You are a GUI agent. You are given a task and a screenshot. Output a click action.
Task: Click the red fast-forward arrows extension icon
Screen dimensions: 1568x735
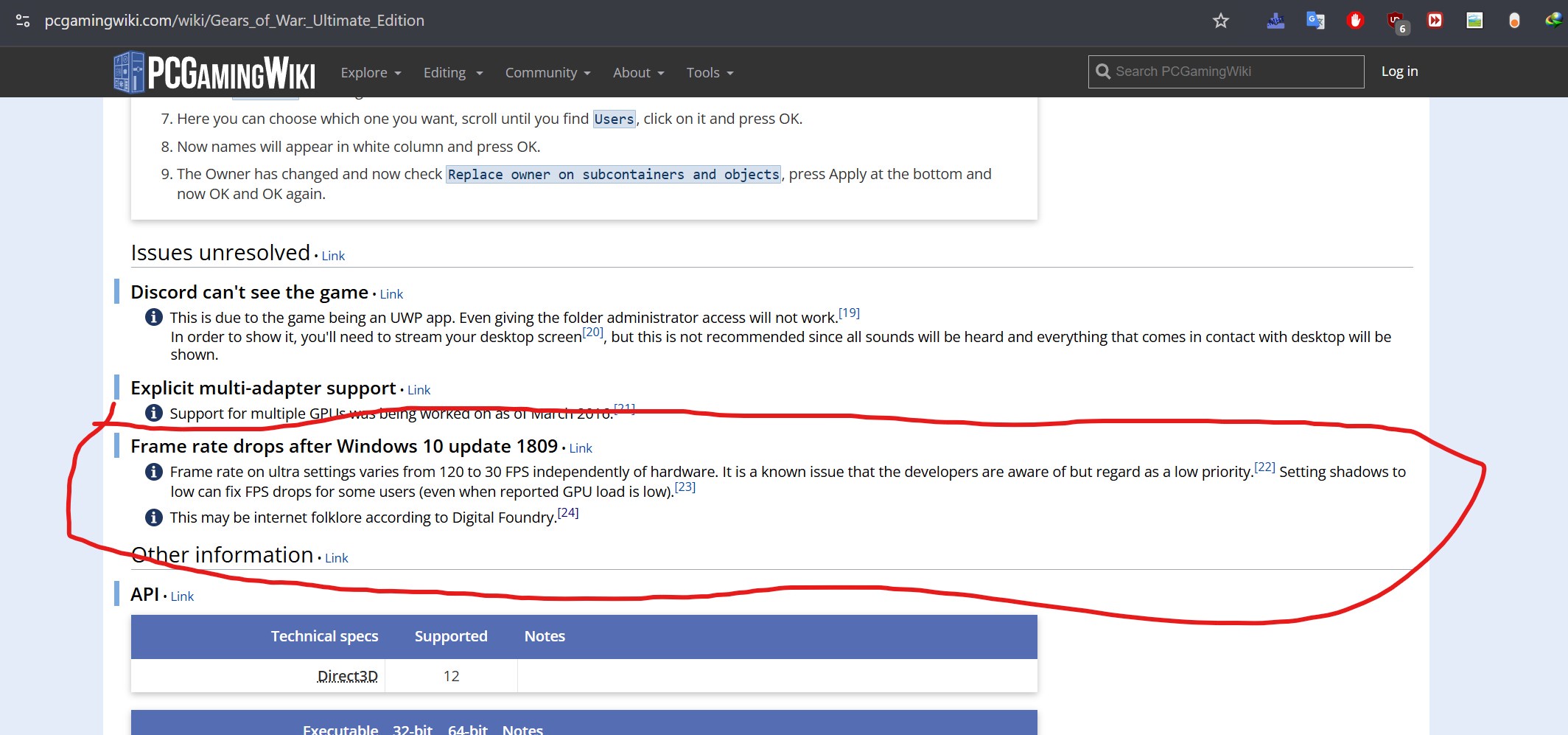(1435, 21)
